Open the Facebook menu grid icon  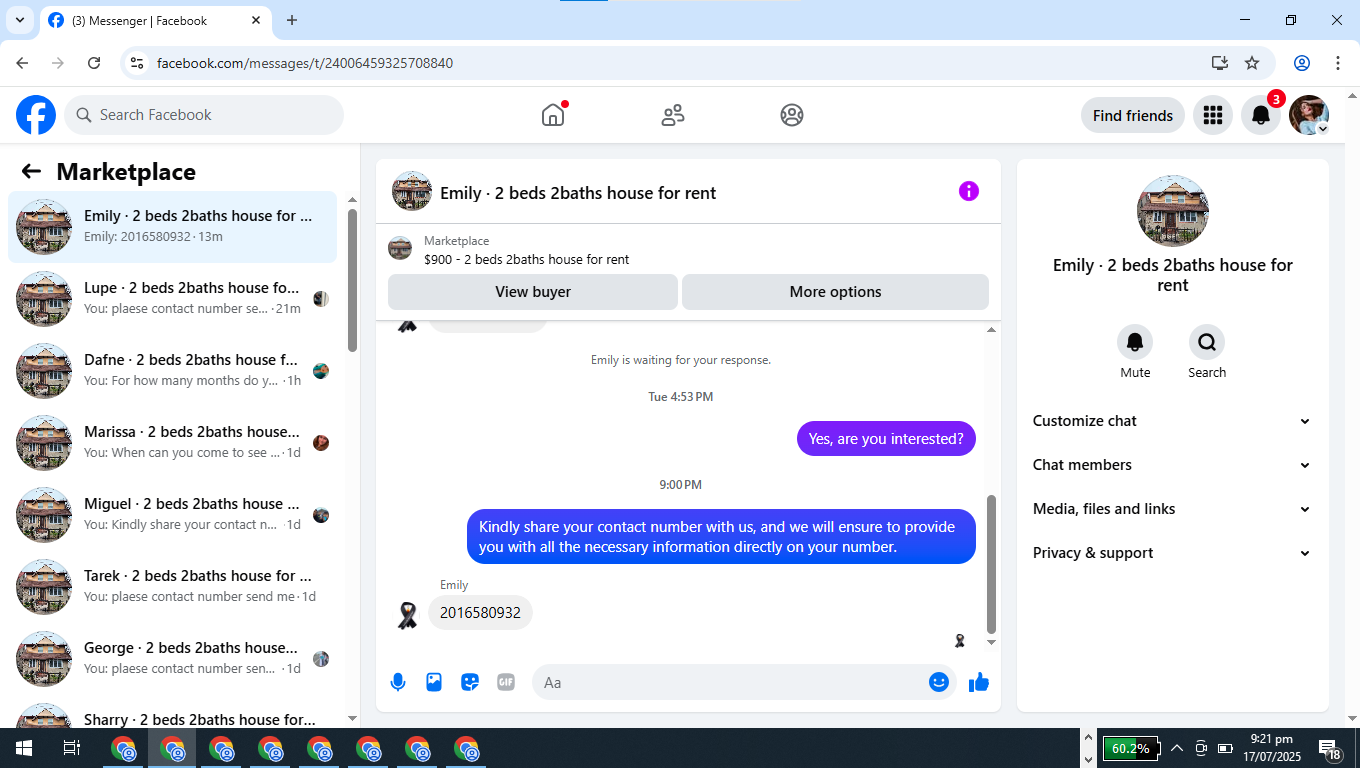[x=1213, y=115]
